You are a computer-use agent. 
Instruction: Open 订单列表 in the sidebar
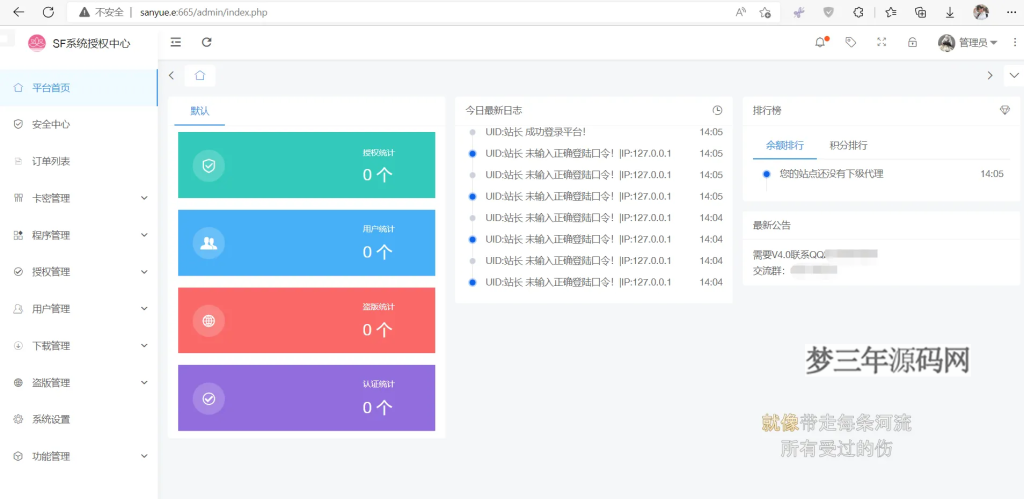point(78,161)
